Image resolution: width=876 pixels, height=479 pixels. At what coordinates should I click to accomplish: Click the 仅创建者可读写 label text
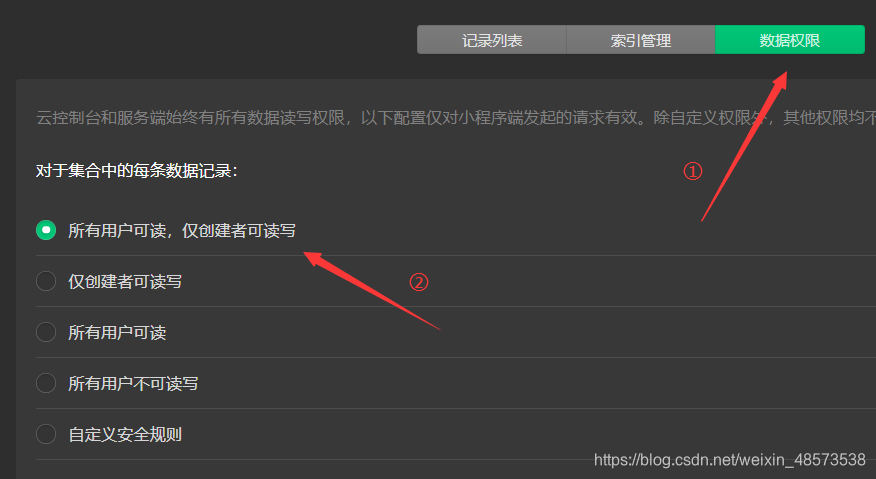125,281
